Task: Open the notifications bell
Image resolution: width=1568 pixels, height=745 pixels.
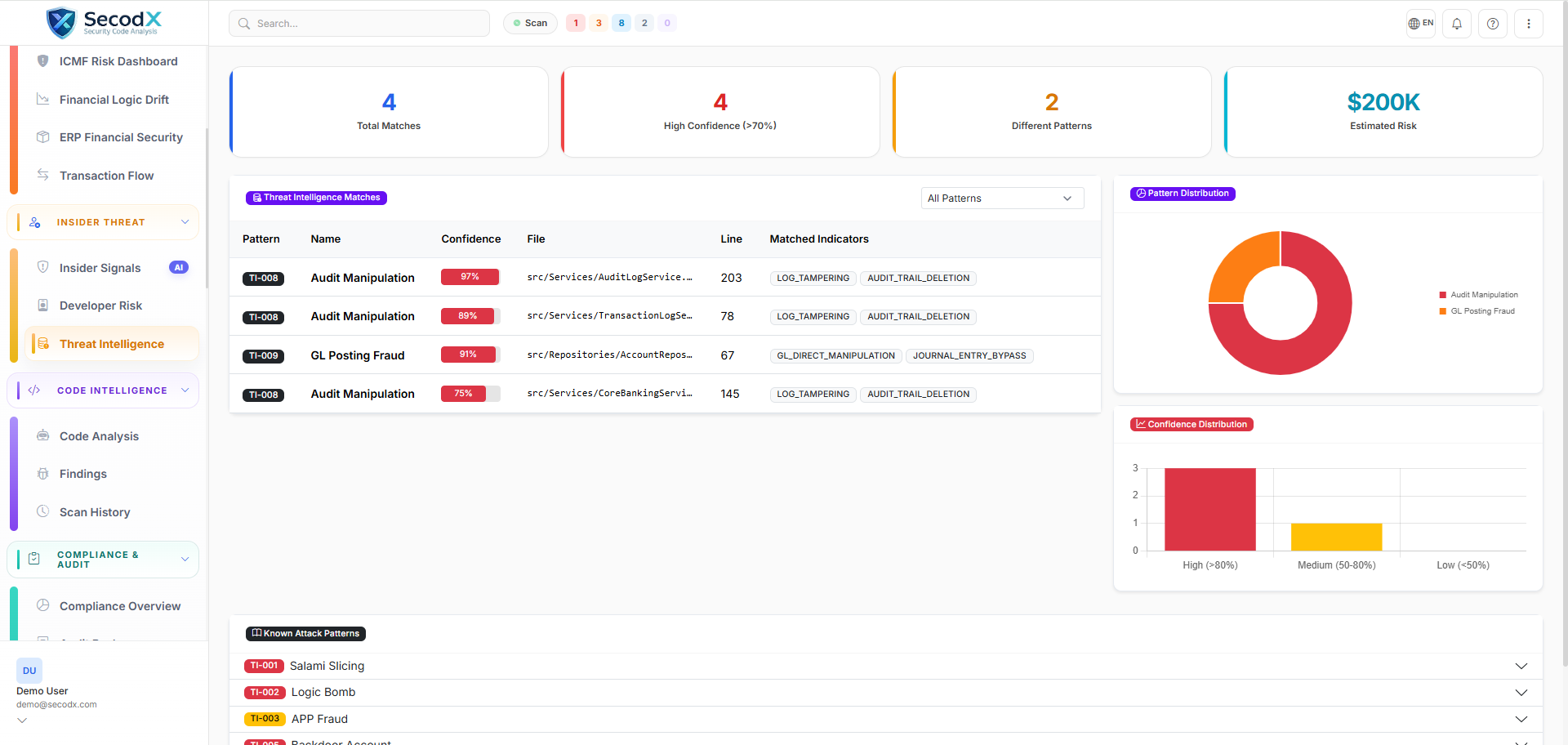Action: (x=1457, y=24)
